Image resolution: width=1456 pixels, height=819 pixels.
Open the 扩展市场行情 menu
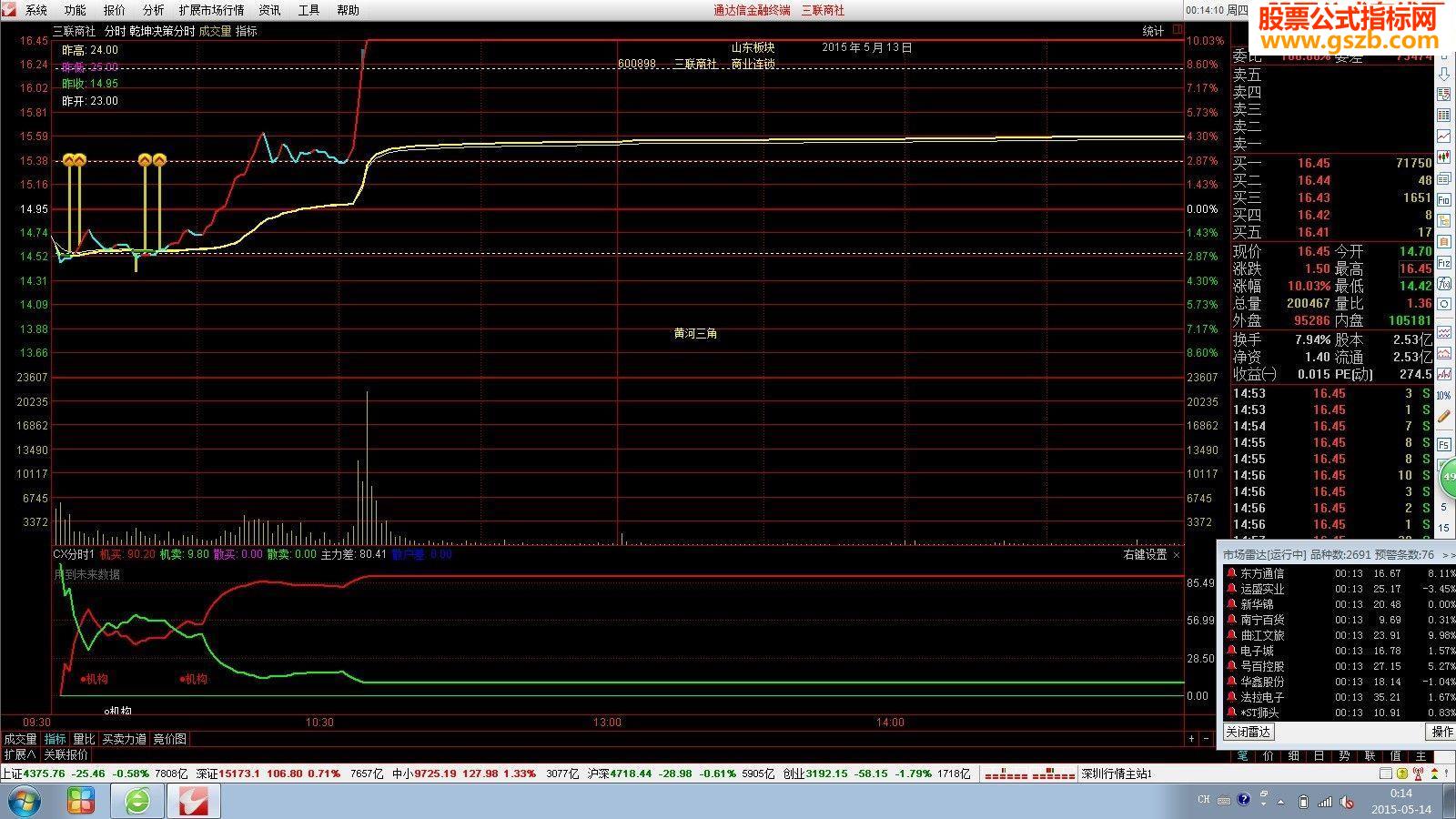coord(212,10)
